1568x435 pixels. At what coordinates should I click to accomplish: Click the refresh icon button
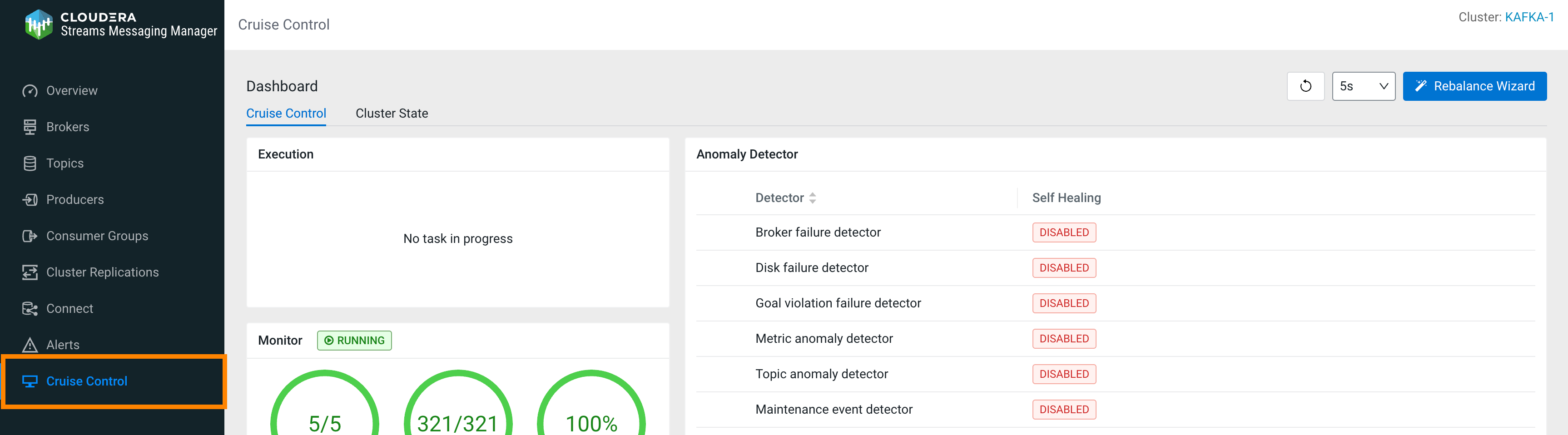point(1305,86)
